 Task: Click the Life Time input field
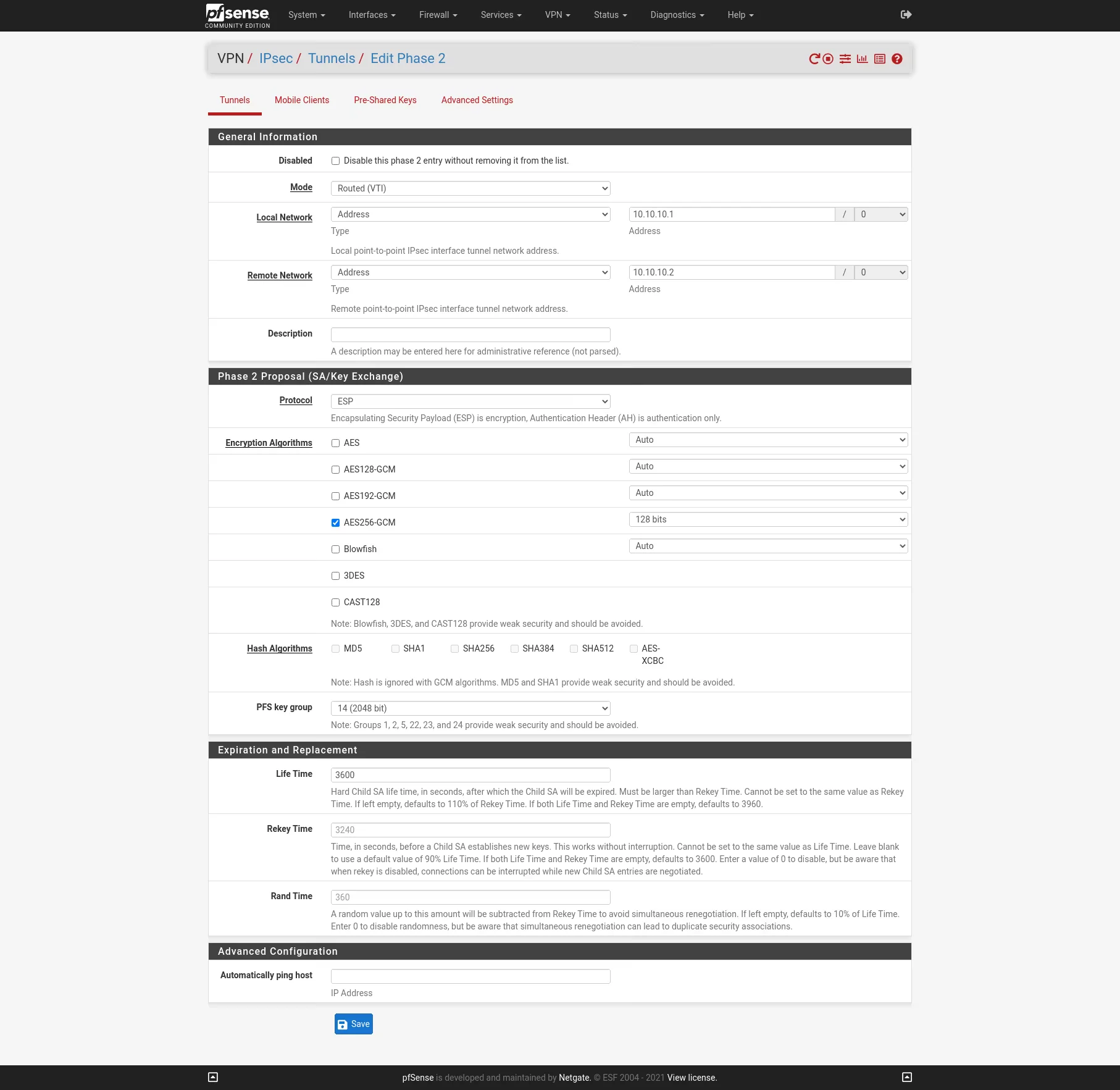(x=470, y=775)
